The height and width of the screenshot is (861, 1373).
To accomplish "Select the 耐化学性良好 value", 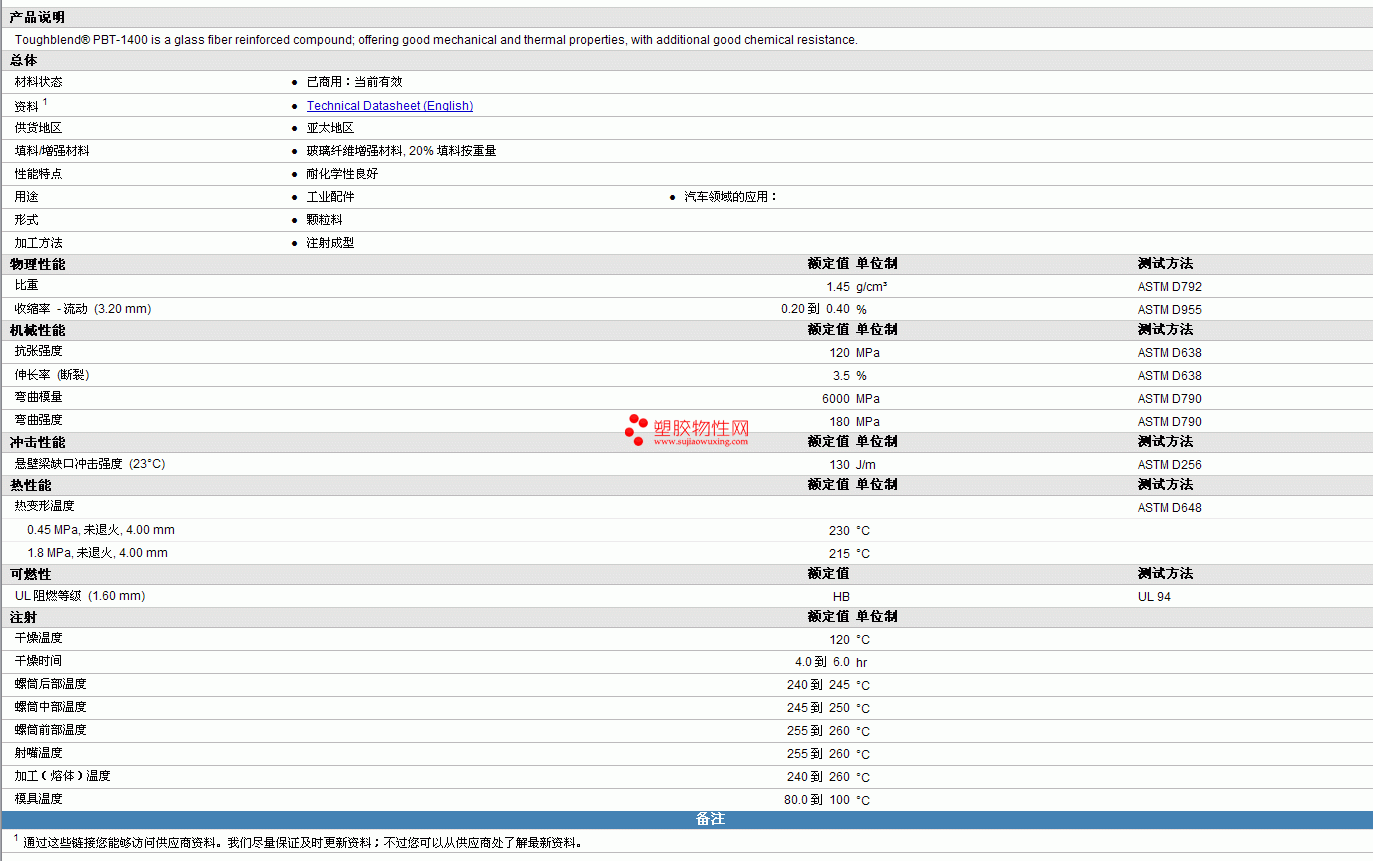I will (x=342, y=174).
